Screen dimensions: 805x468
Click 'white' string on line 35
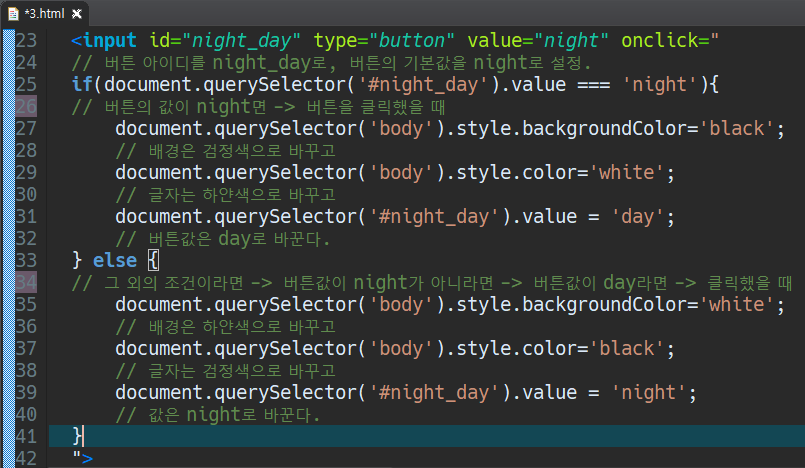click(x=736, y=304)
